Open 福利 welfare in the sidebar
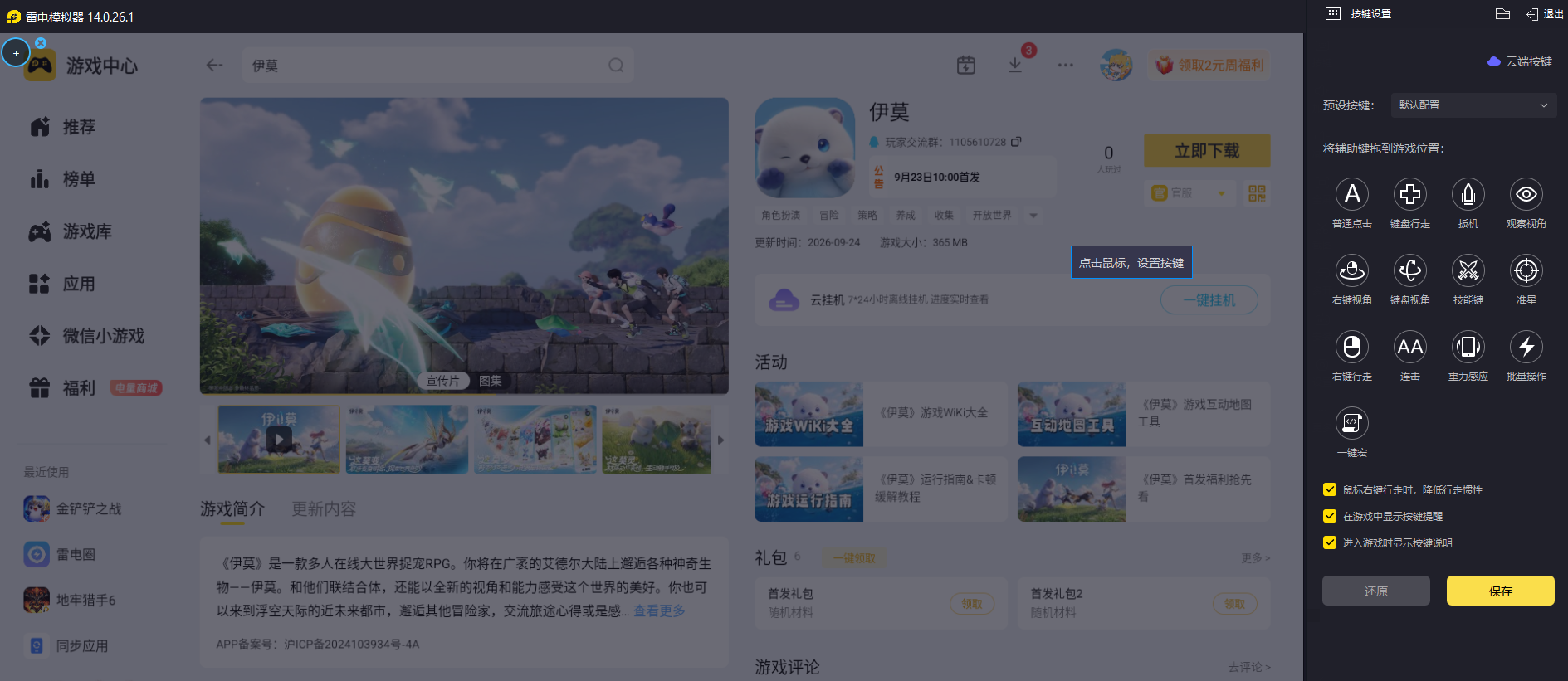Viewport: 1568px width, 681px height. 63,388
